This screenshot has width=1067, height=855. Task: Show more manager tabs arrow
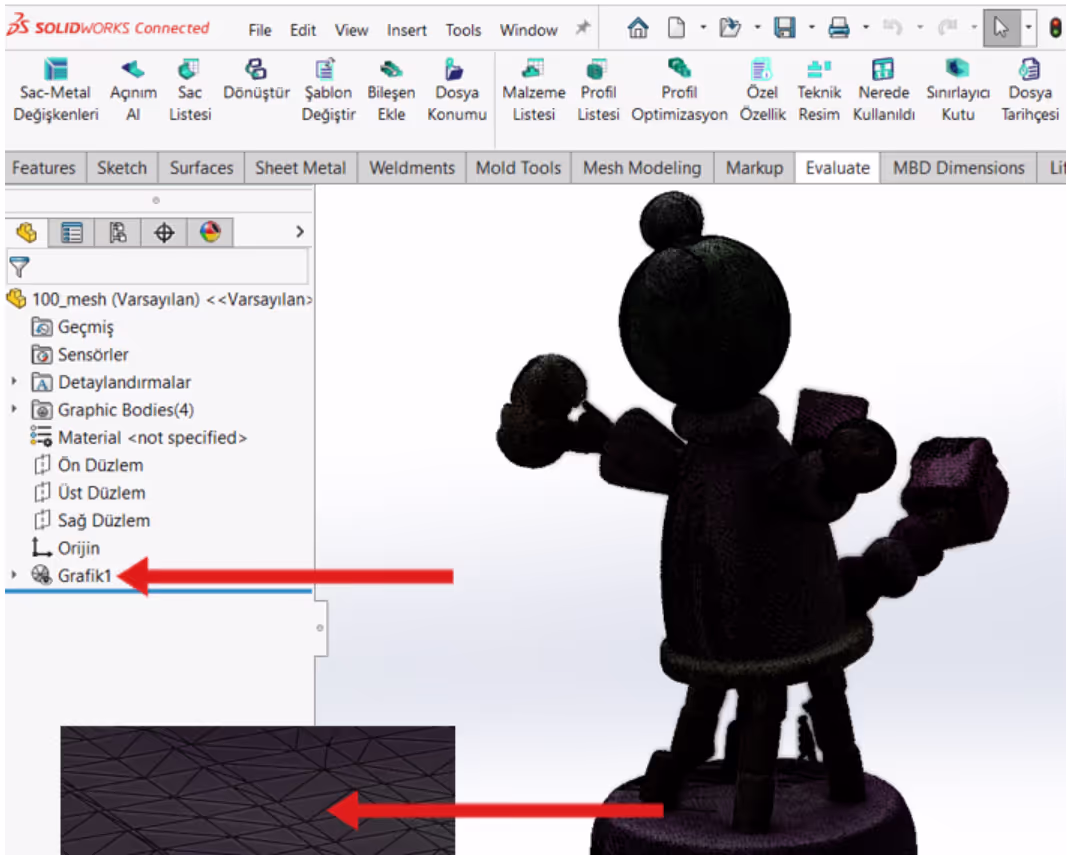tap(299, 232)
